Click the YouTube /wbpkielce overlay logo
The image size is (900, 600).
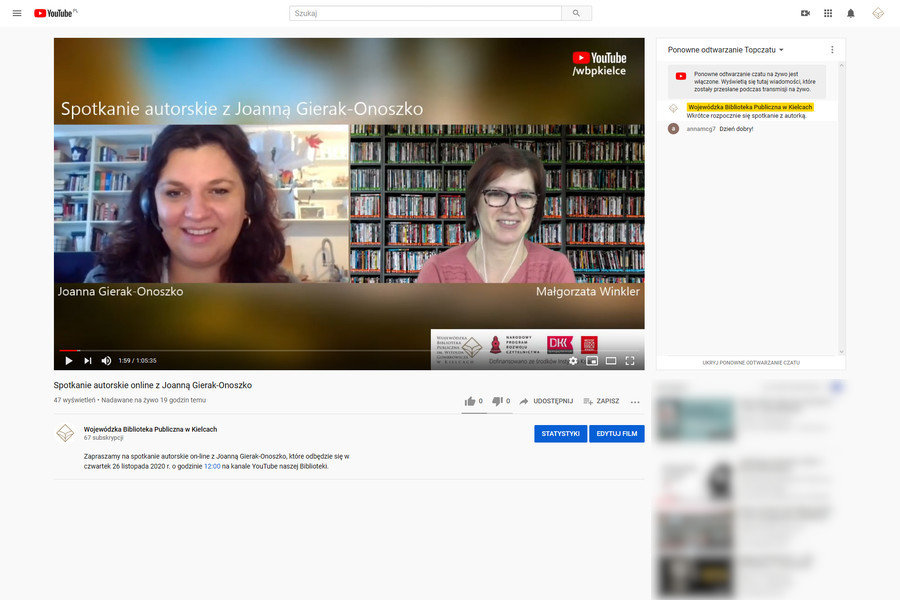click(x=599, y=64)
